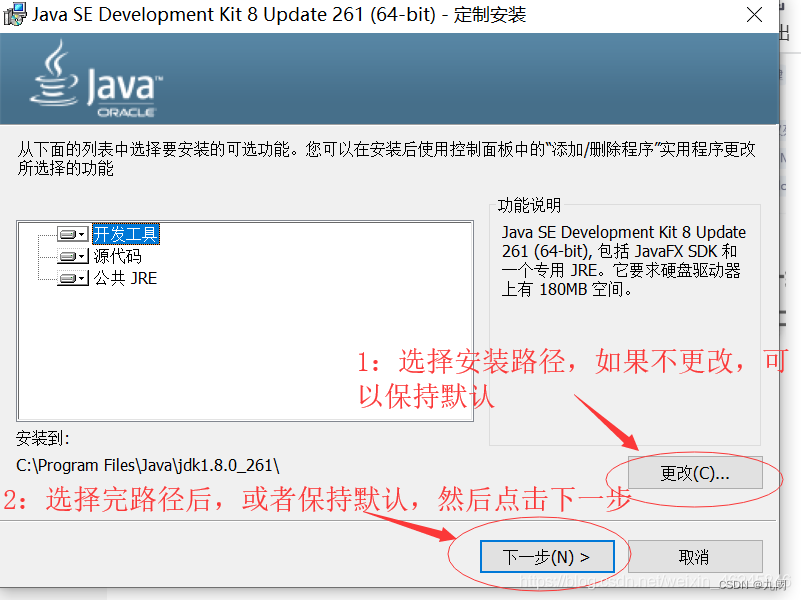The image size is (801, 600).
Task: Open the 源代码 feature dropdown icon
Action: click(73, 256)
